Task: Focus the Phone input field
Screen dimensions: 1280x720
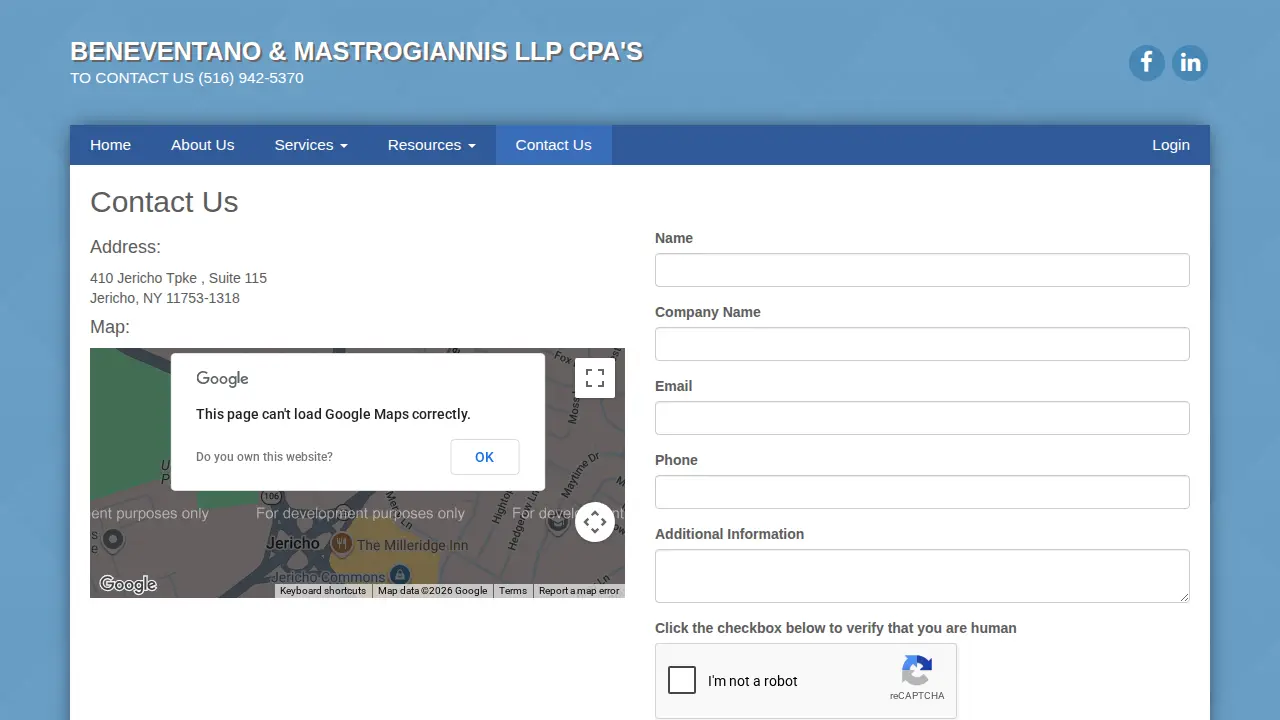Action: pos(922,492)
